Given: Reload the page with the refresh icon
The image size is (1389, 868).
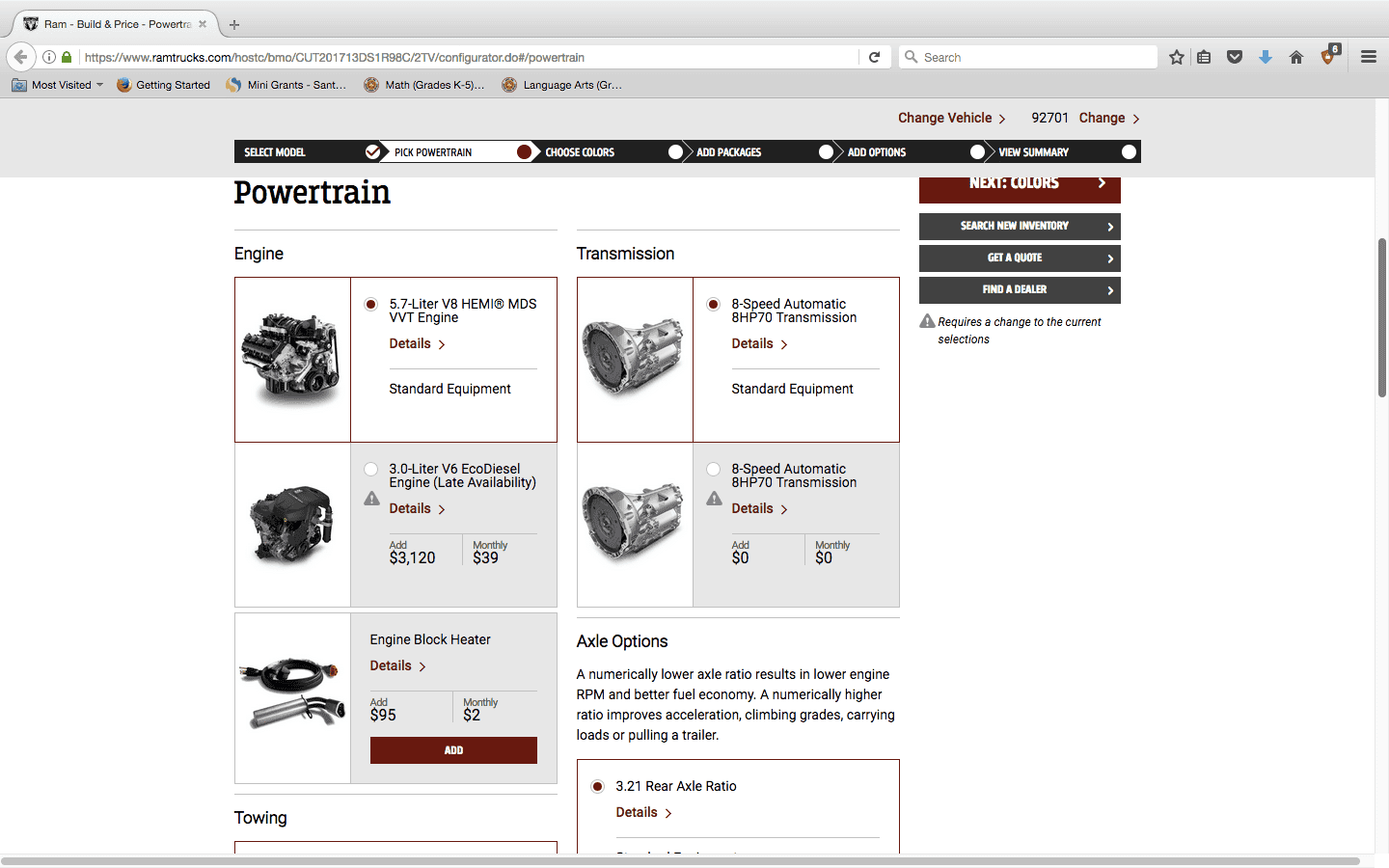Looking at the screenshot, I should pos(874,57).
